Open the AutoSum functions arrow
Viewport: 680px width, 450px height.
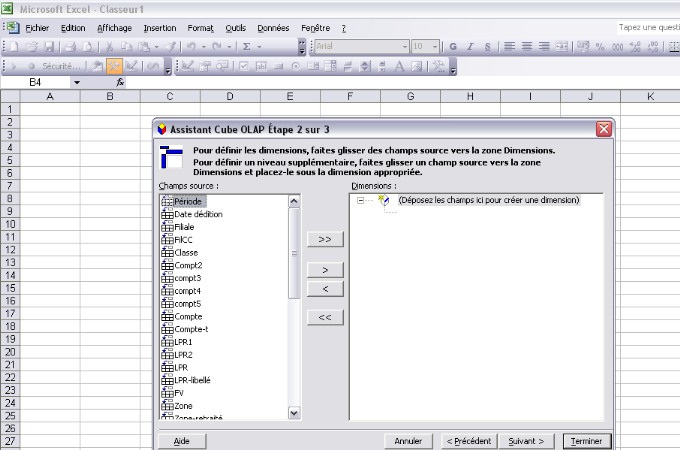[259, 46]
